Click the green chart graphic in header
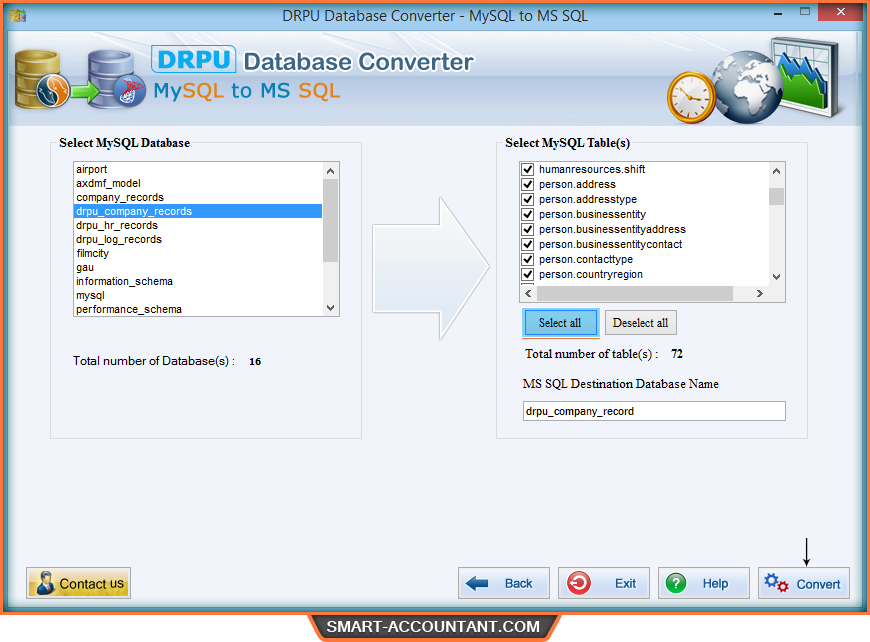This screenshot has width=870, height=642. point(805,77)
